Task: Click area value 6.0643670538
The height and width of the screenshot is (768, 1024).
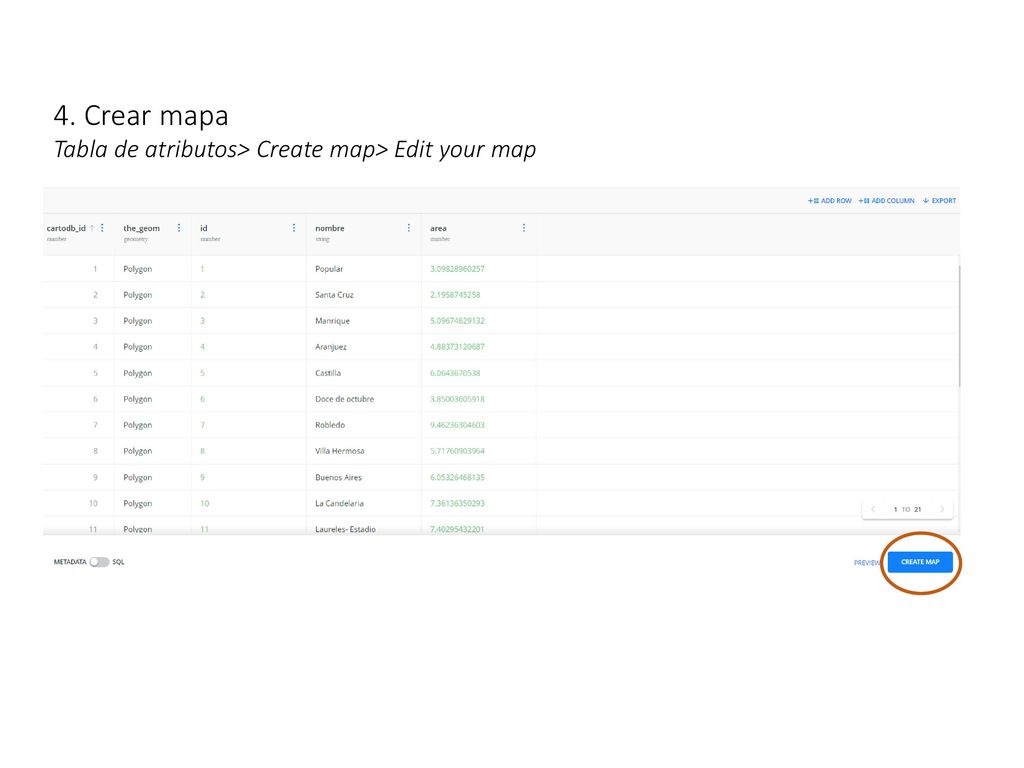Action: (x=455, y=373)
